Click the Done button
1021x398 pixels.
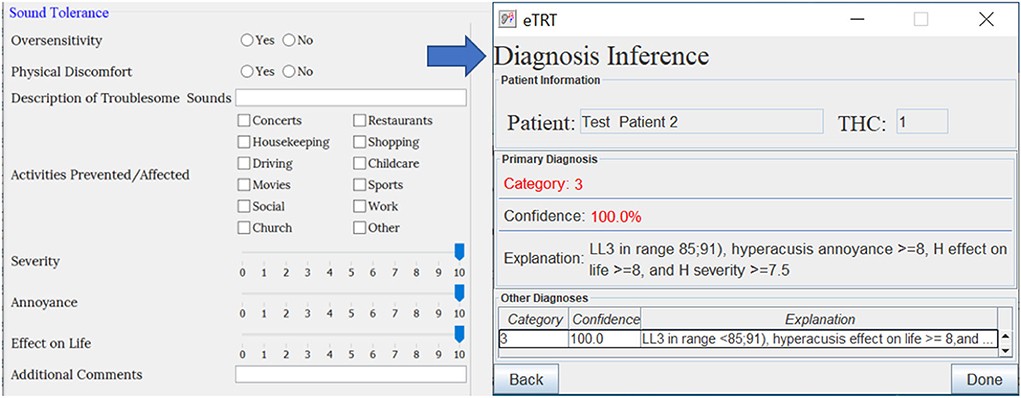984,380
